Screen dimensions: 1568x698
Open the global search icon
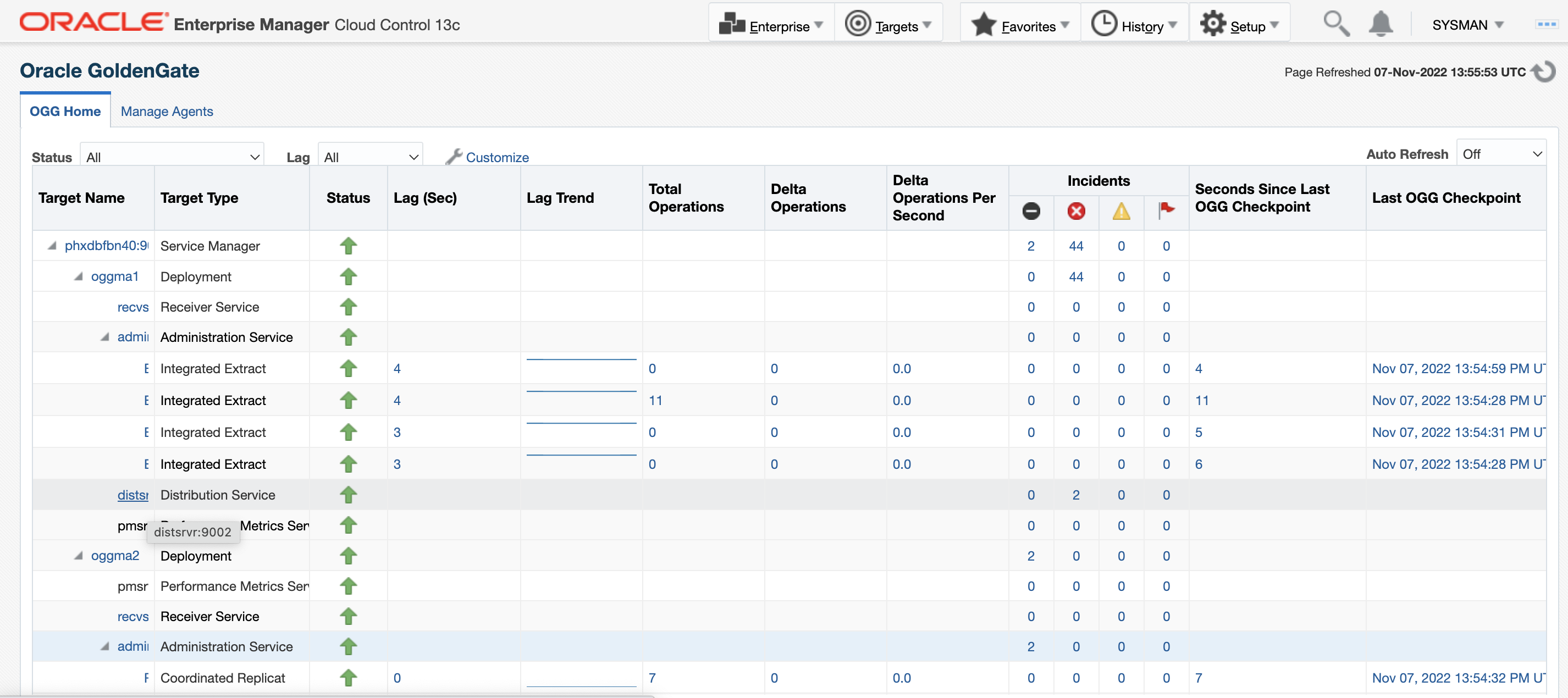click(1337, 24)
